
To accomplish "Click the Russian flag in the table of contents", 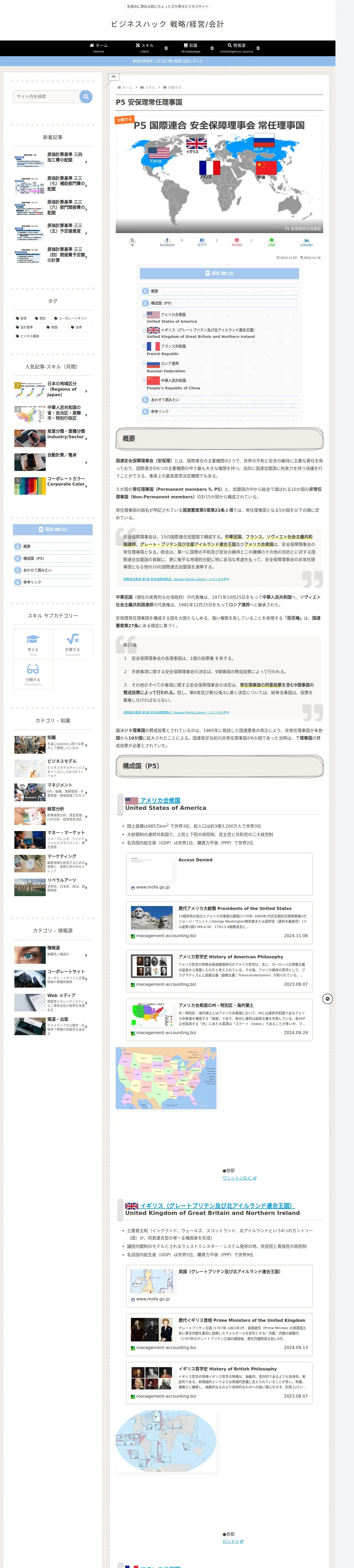I will [153, 364].
